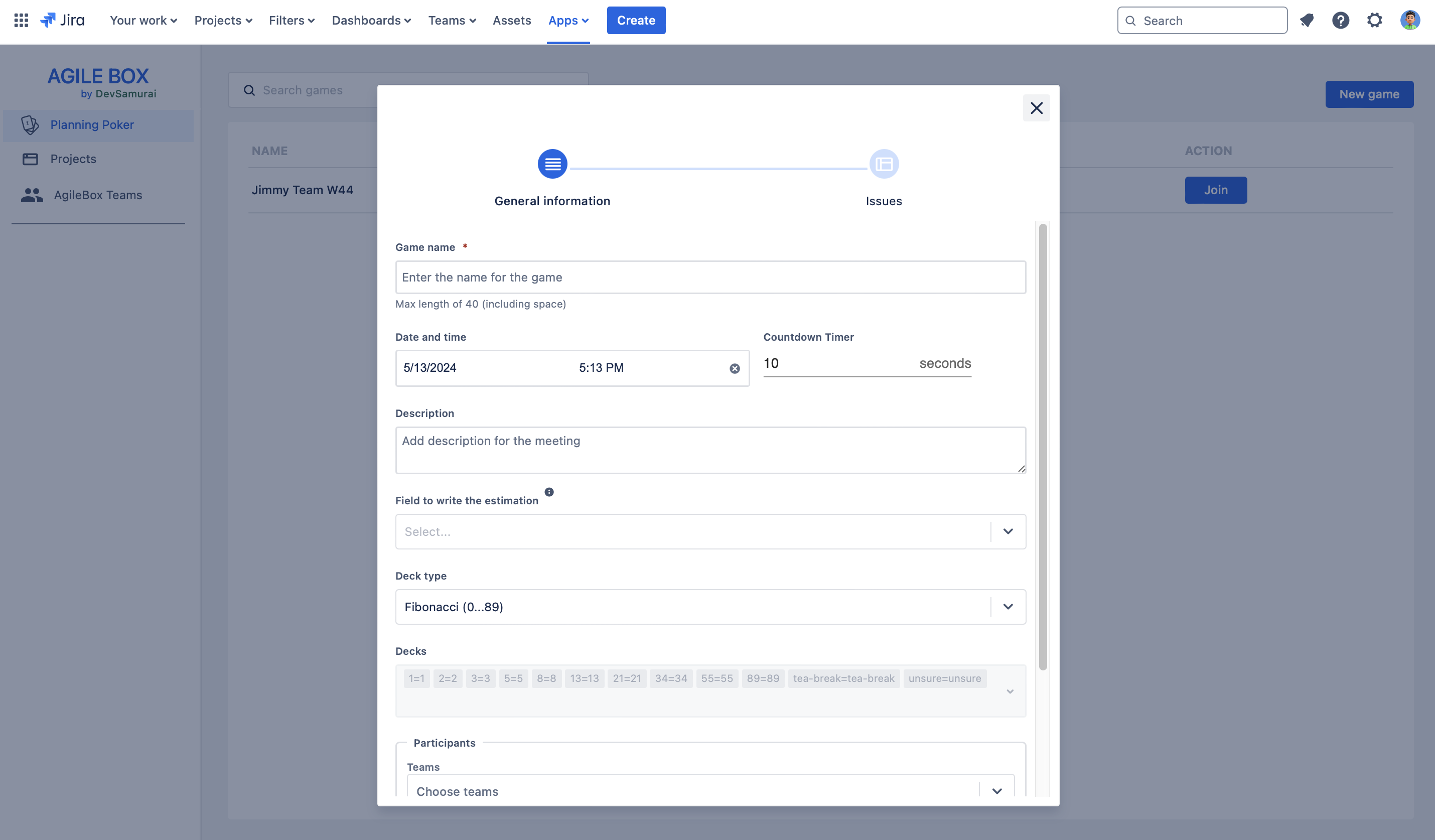Click the Game name input field
Screen dimensions: 1435x840
(x=710, y=277)
